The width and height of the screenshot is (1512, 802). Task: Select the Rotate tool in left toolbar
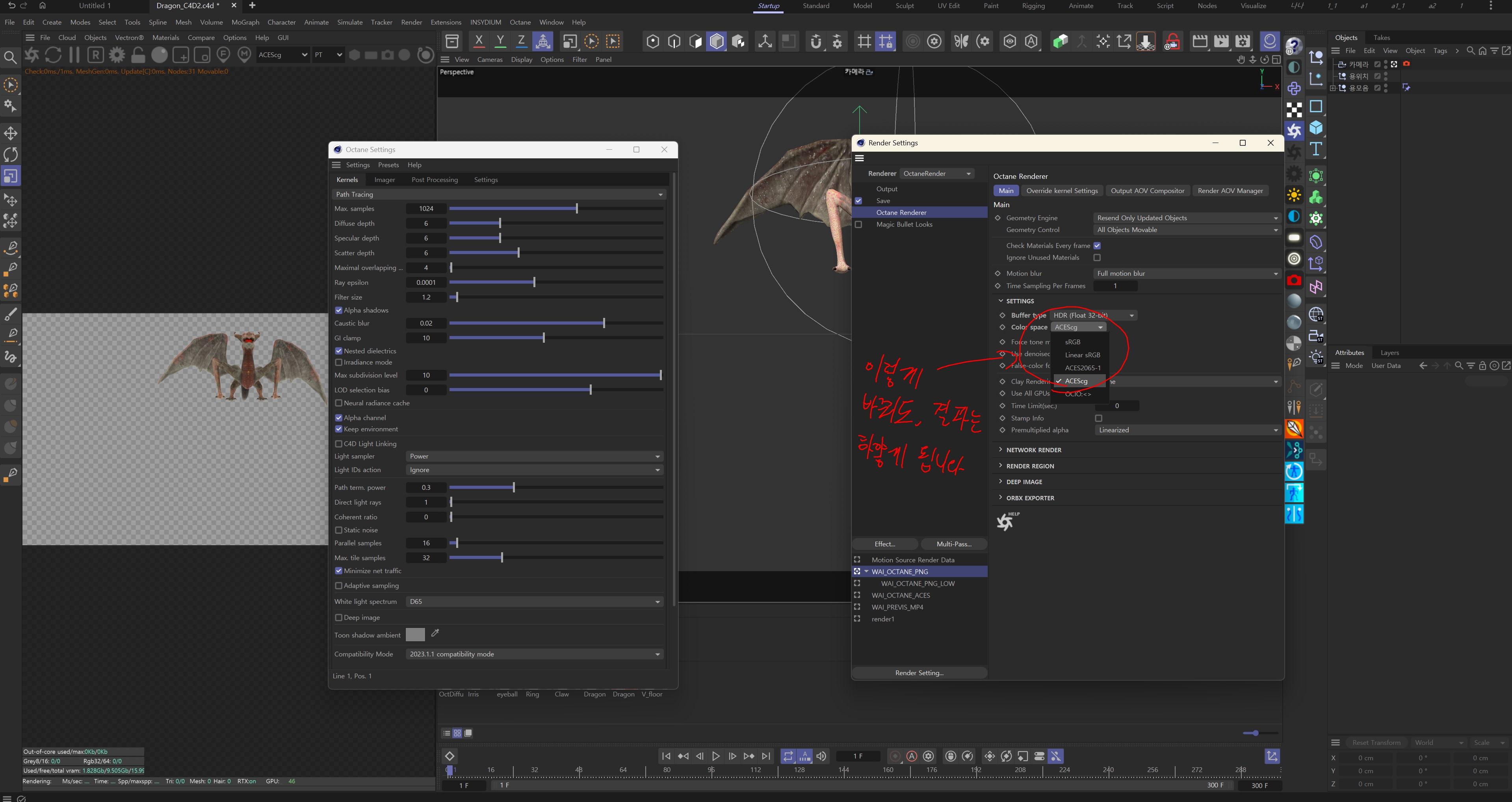pos(11,154)
